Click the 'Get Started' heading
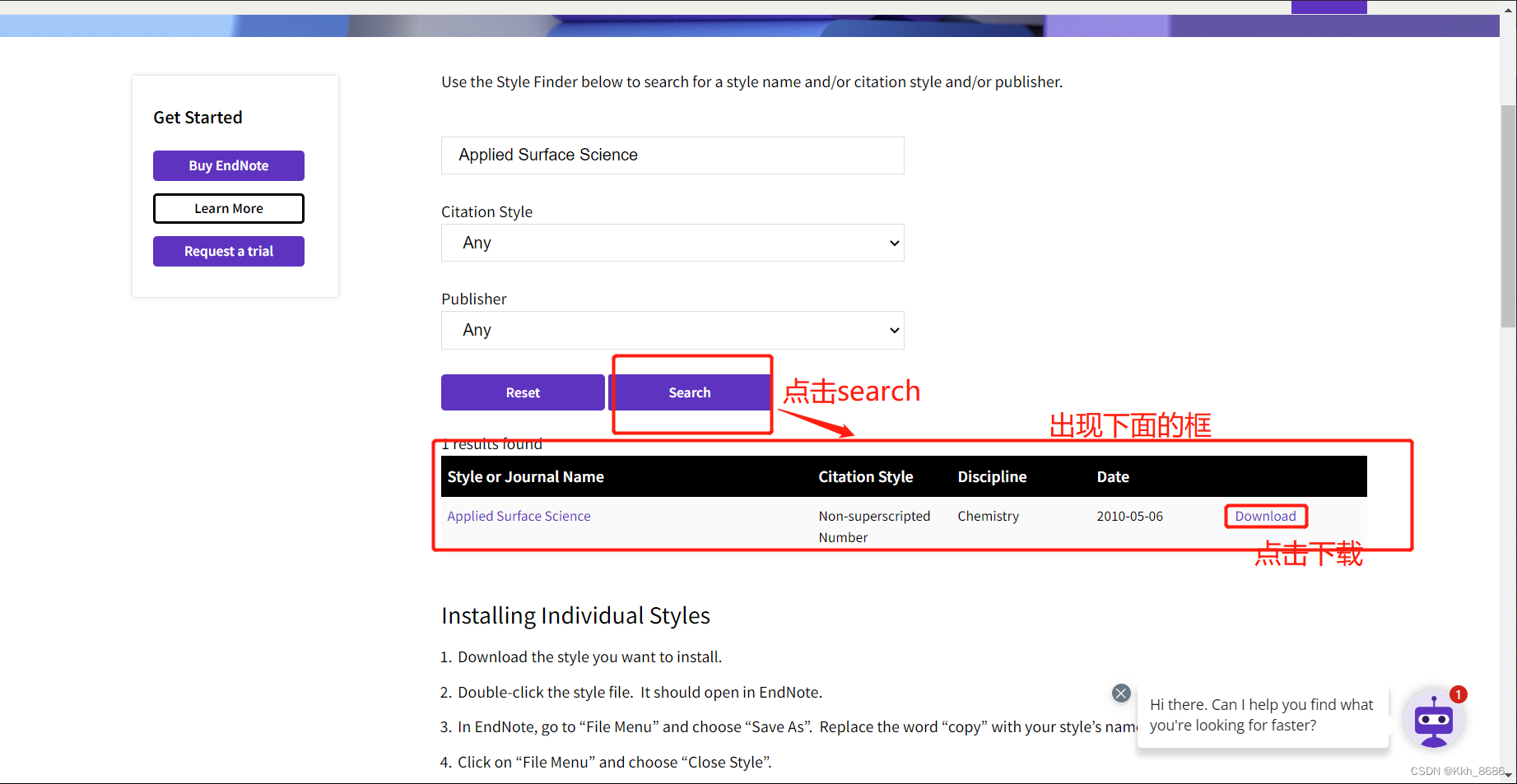The image size is (1517, 784). [x=198, y=118]
